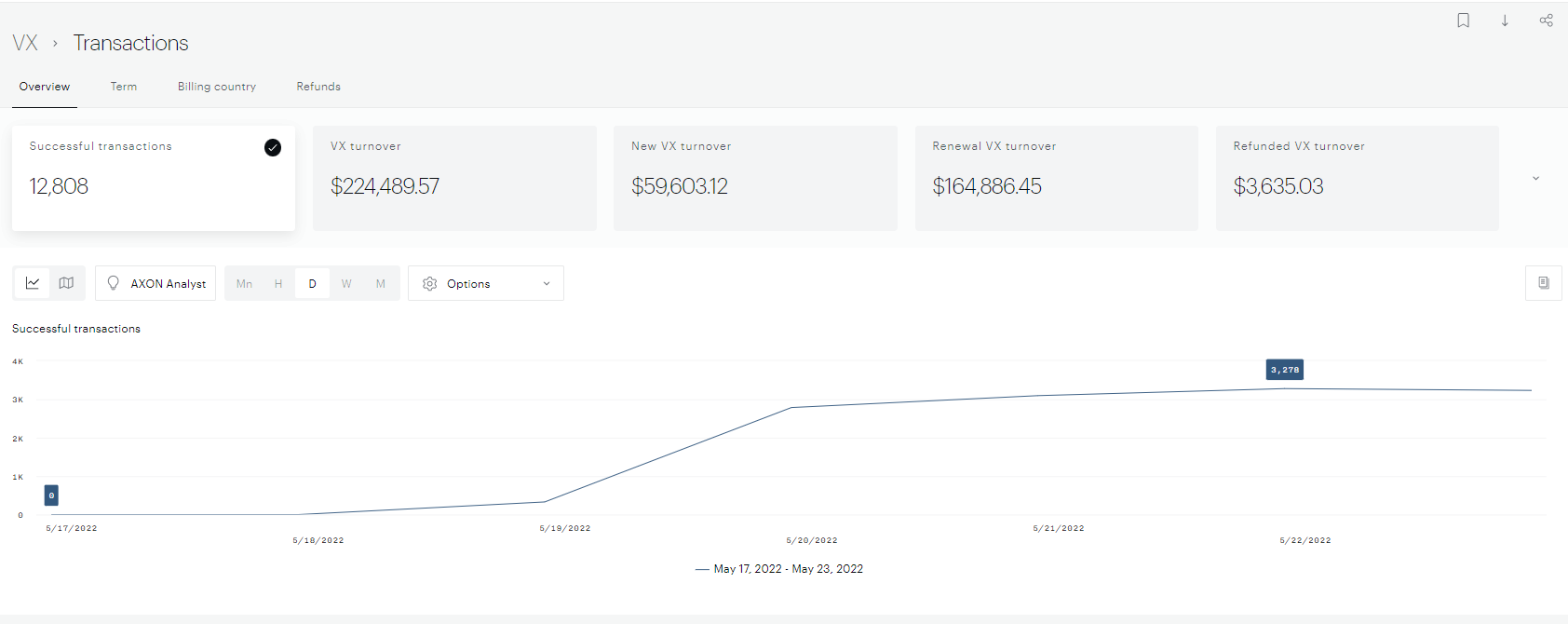Click the 3,278 data point marker

pos(1285,387)
